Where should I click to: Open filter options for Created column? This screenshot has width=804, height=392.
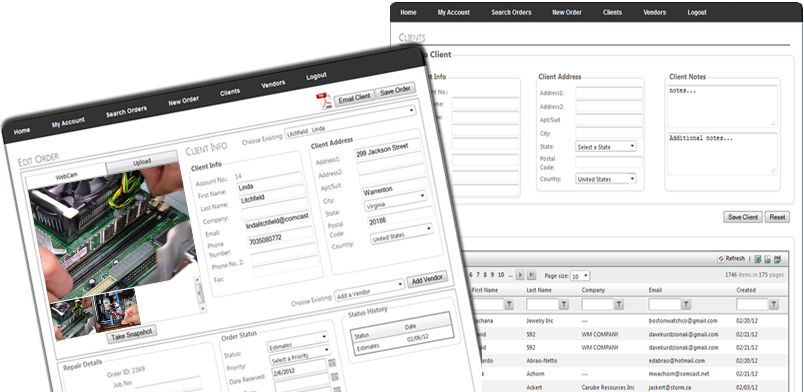tap(774, 305)
